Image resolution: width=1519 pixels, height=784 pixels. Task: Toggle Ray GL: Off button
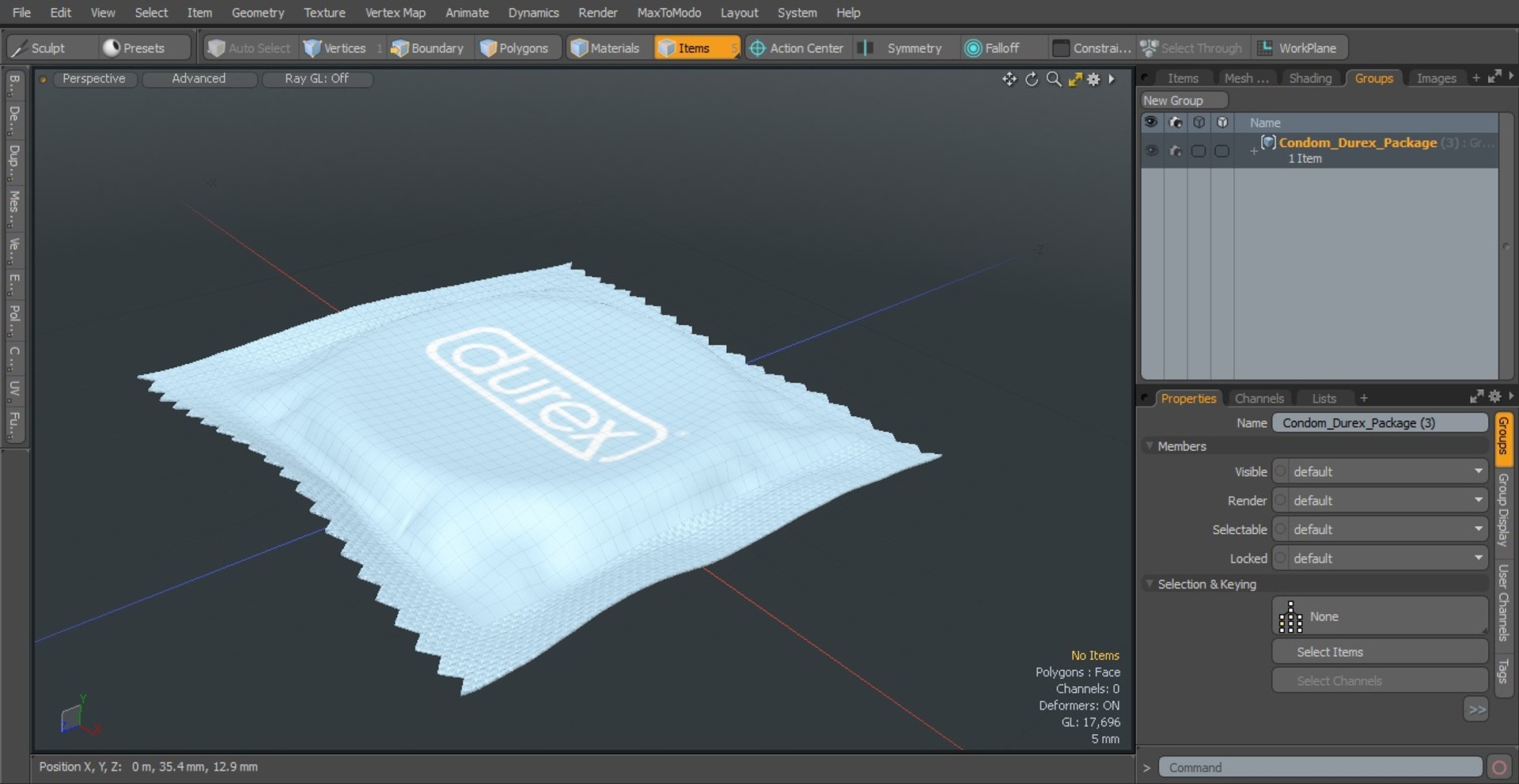(316, 78)
